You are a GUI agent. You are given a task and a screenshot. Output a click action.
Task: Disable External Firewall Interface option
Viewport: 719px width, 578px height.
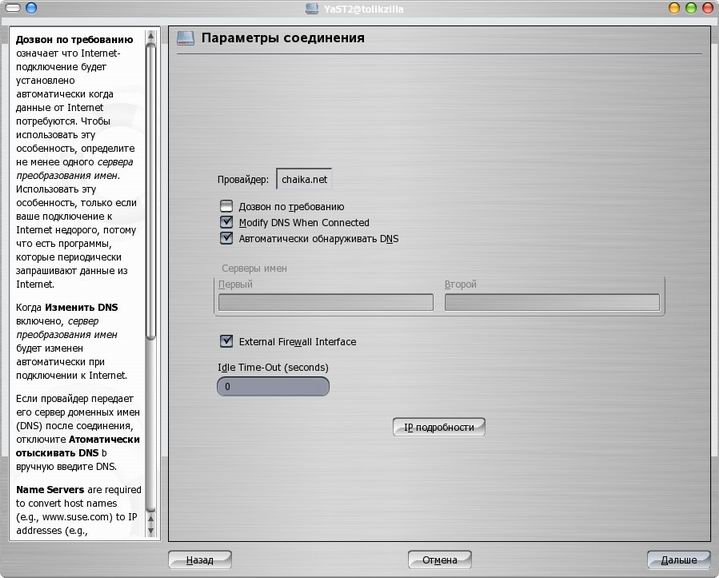[x=226, y=342]
